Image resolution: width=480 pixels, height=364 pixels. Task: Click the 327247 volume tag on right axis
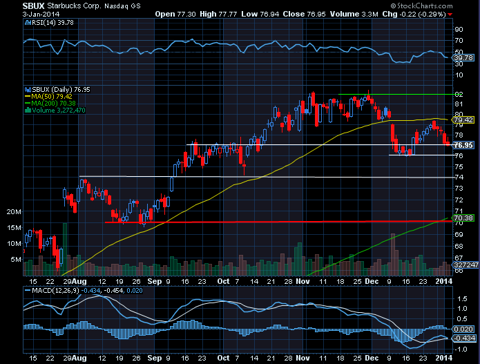[466, 265]
